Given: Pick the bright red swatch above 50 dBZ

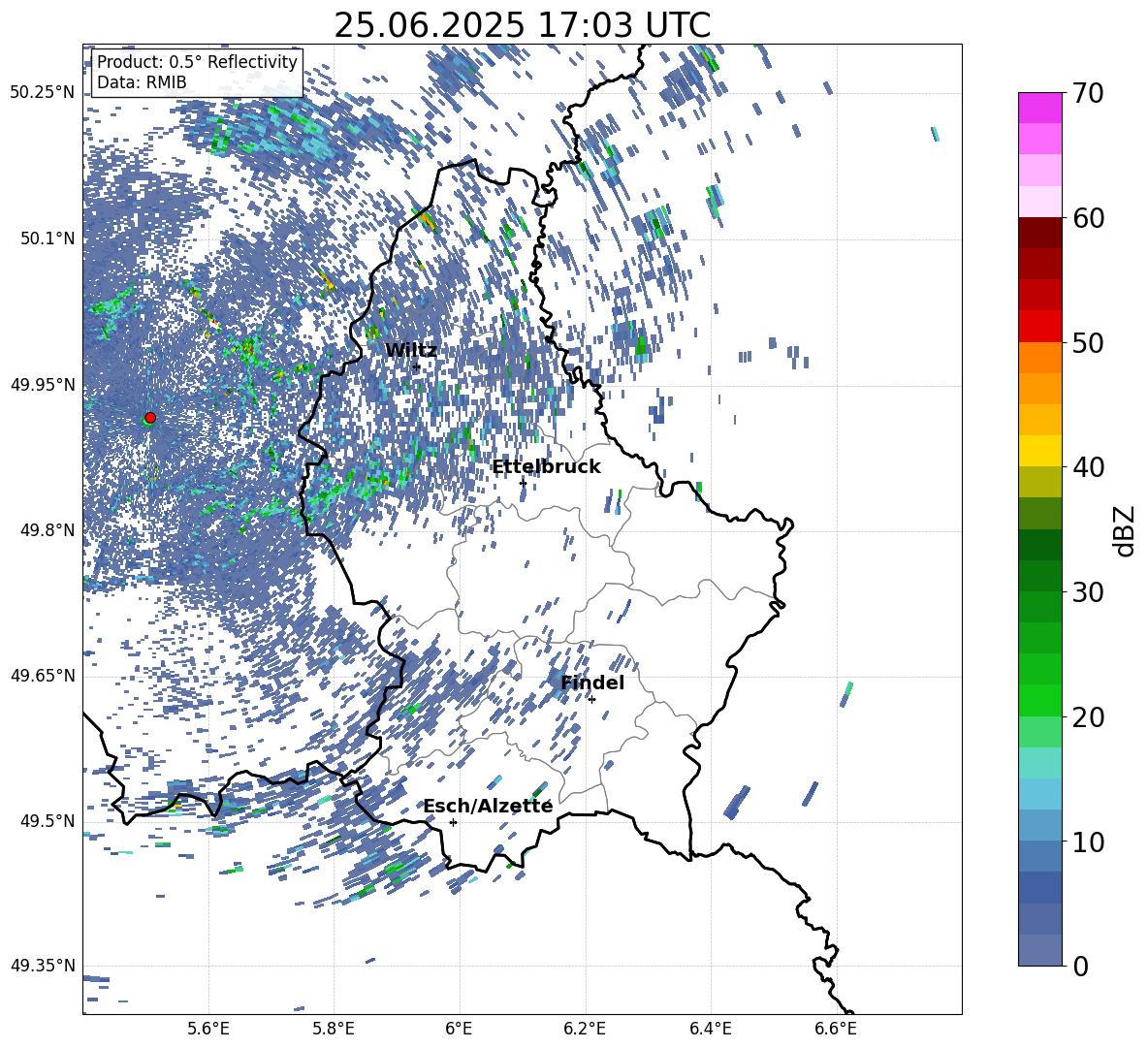Looking at the screenshot, I should coord(1039,327).
